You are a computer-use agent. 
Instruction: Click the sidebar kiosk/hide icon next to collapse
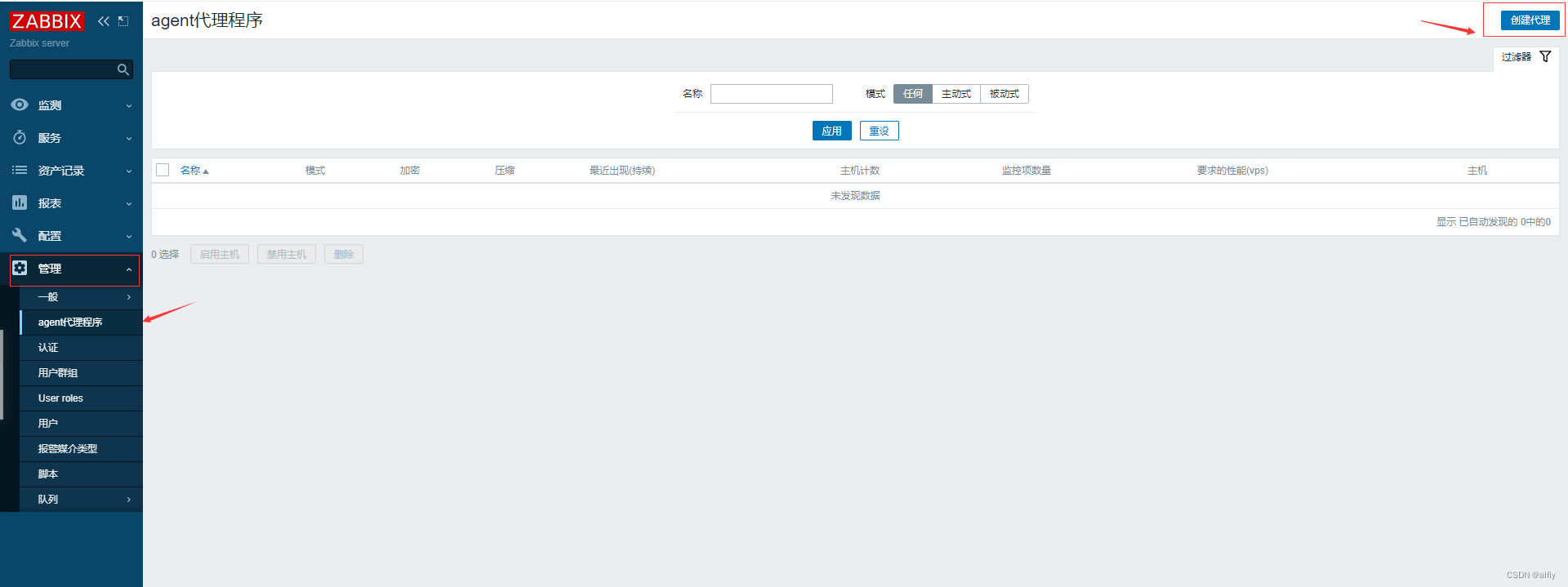pos(123,21)
